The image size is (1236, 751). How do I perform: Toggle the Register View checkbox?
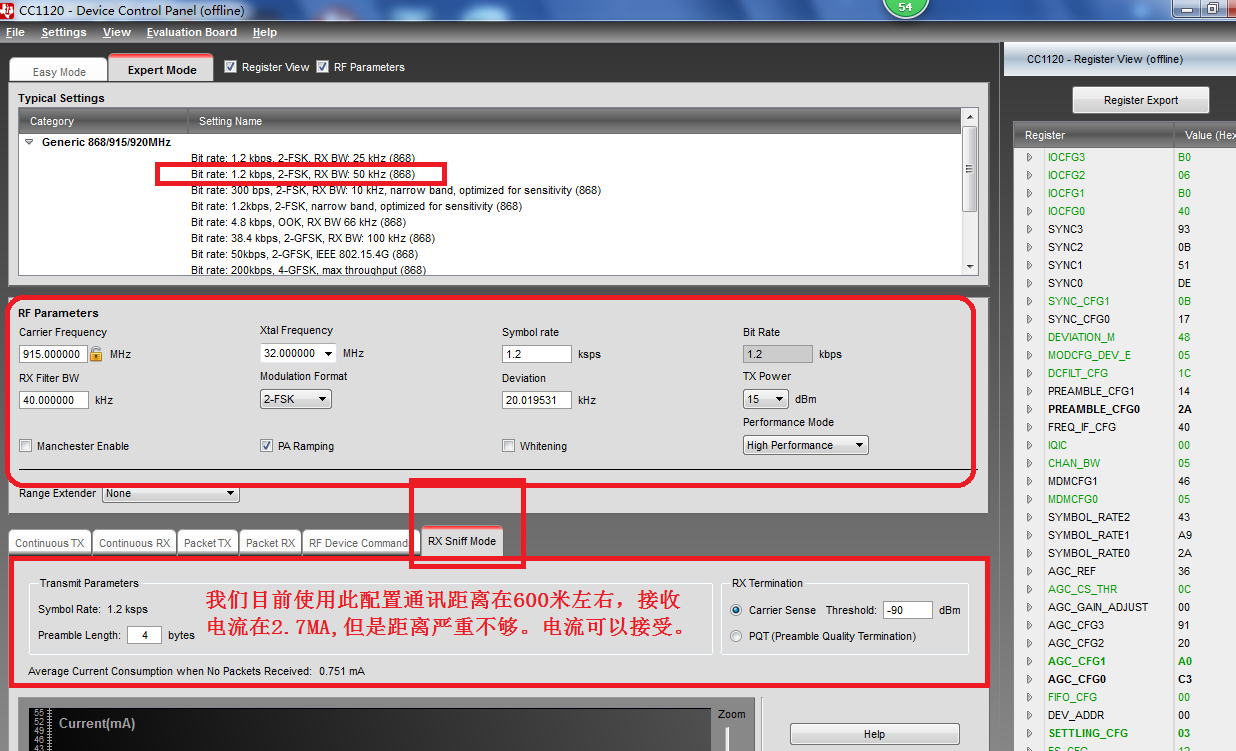click(231, 67)
